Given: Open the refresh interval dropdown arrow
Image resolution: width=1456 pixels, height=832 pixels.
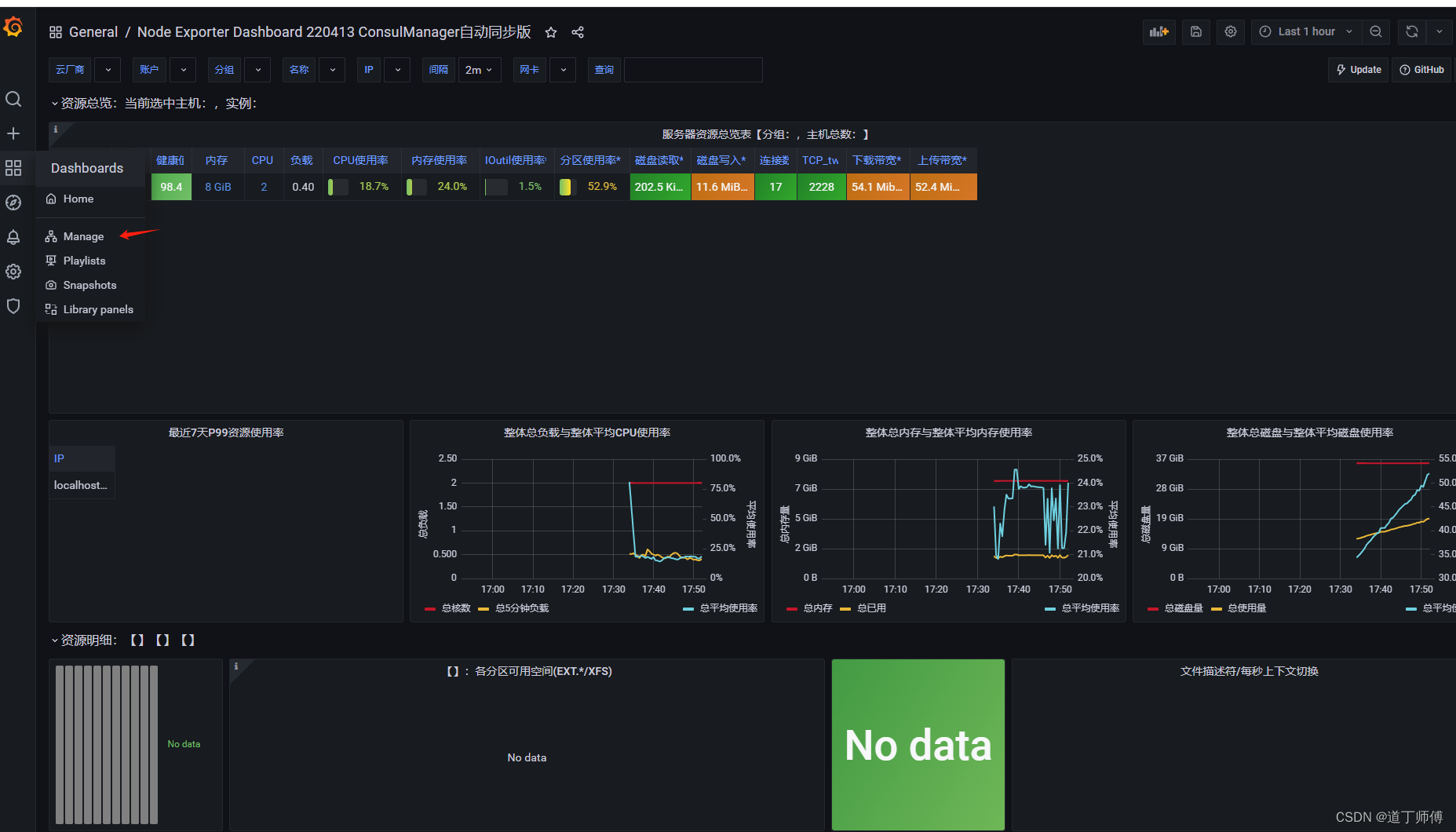Looking at the screenshot, I should [1439, 31].
